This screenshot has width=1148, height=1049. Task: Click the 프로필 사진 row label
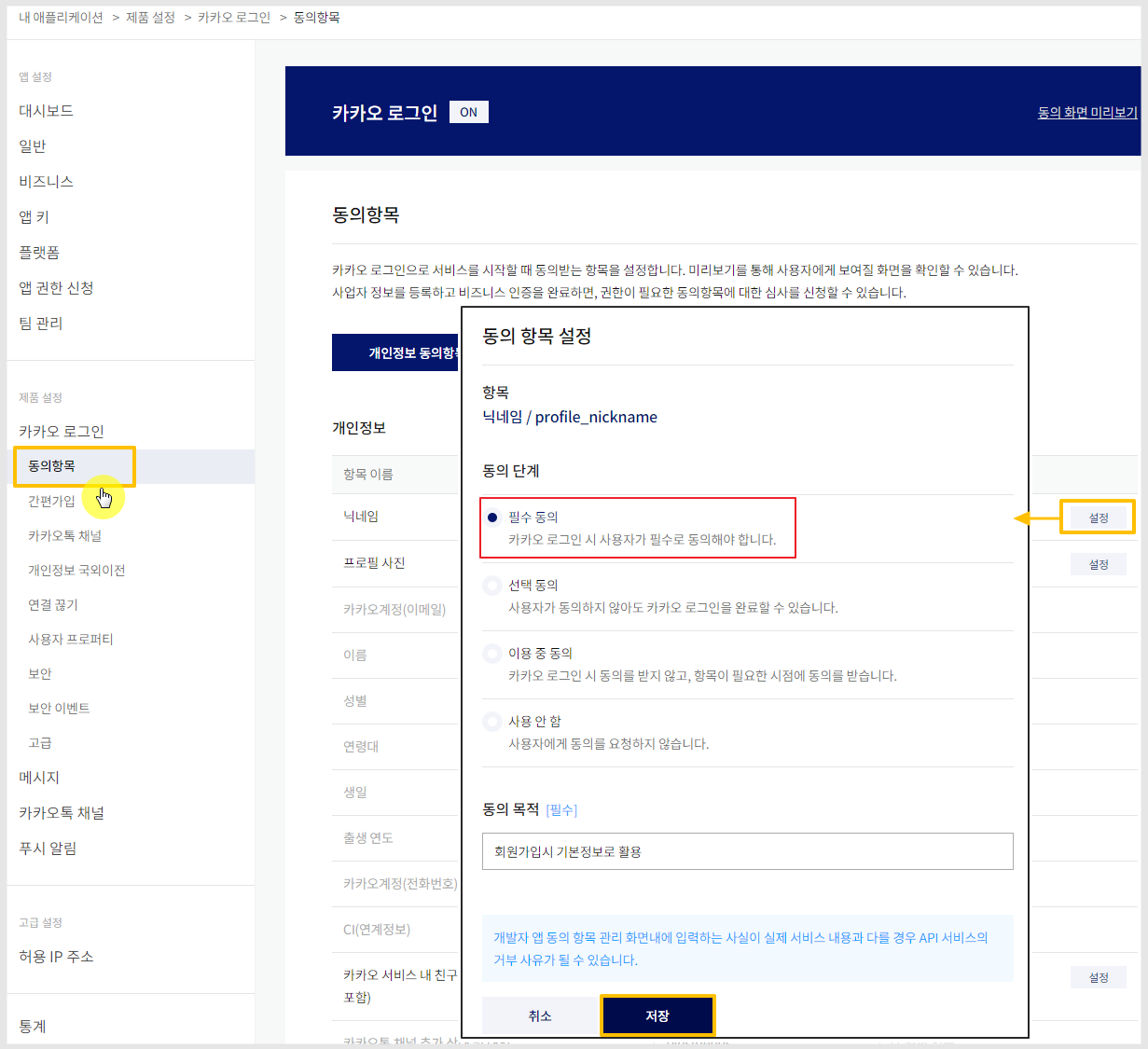pyautogui.click(x=374, y=563)
